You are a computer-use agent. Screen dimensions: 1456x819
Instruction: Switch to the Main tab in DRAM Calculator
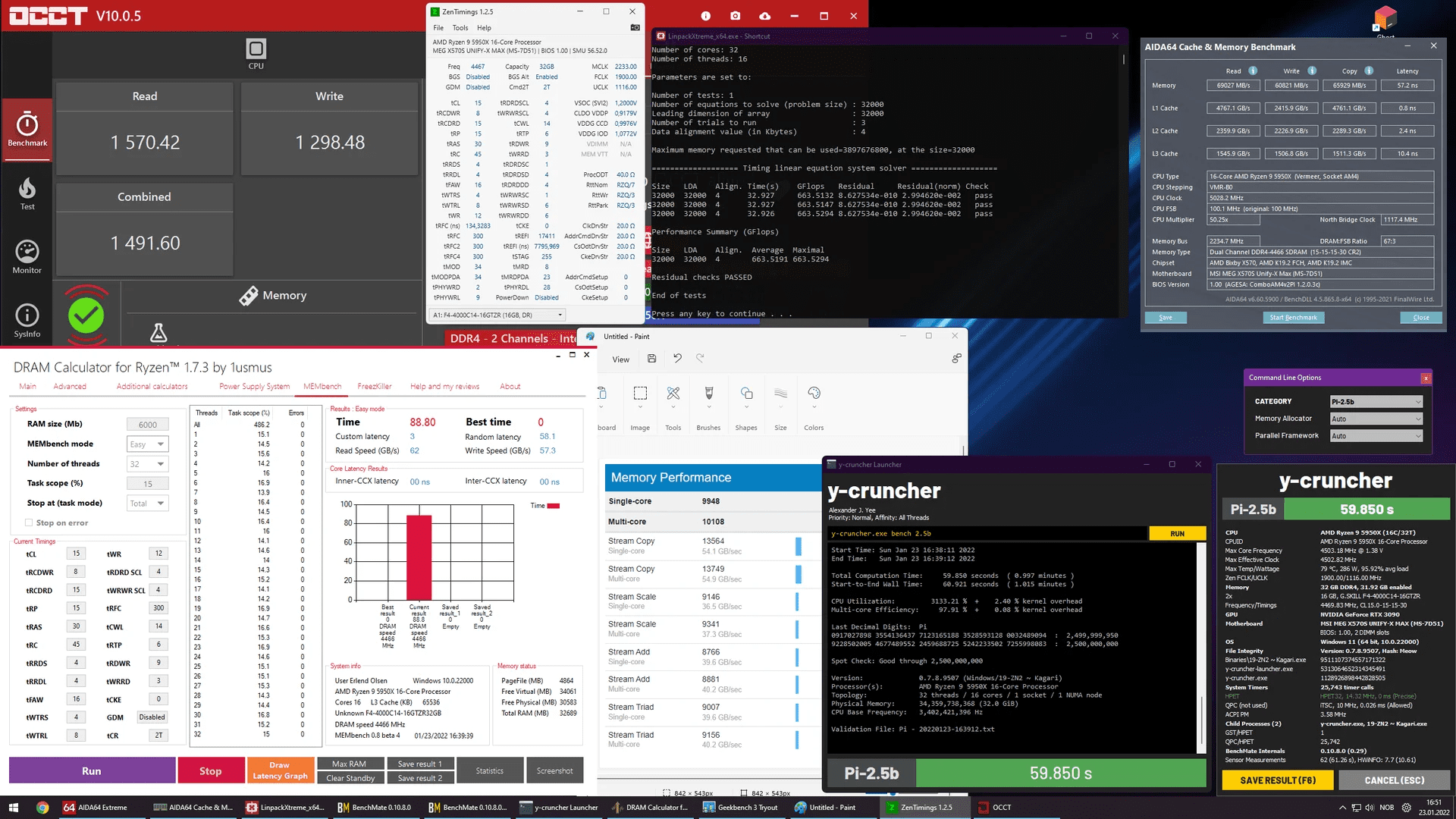(x=27, y=387)
